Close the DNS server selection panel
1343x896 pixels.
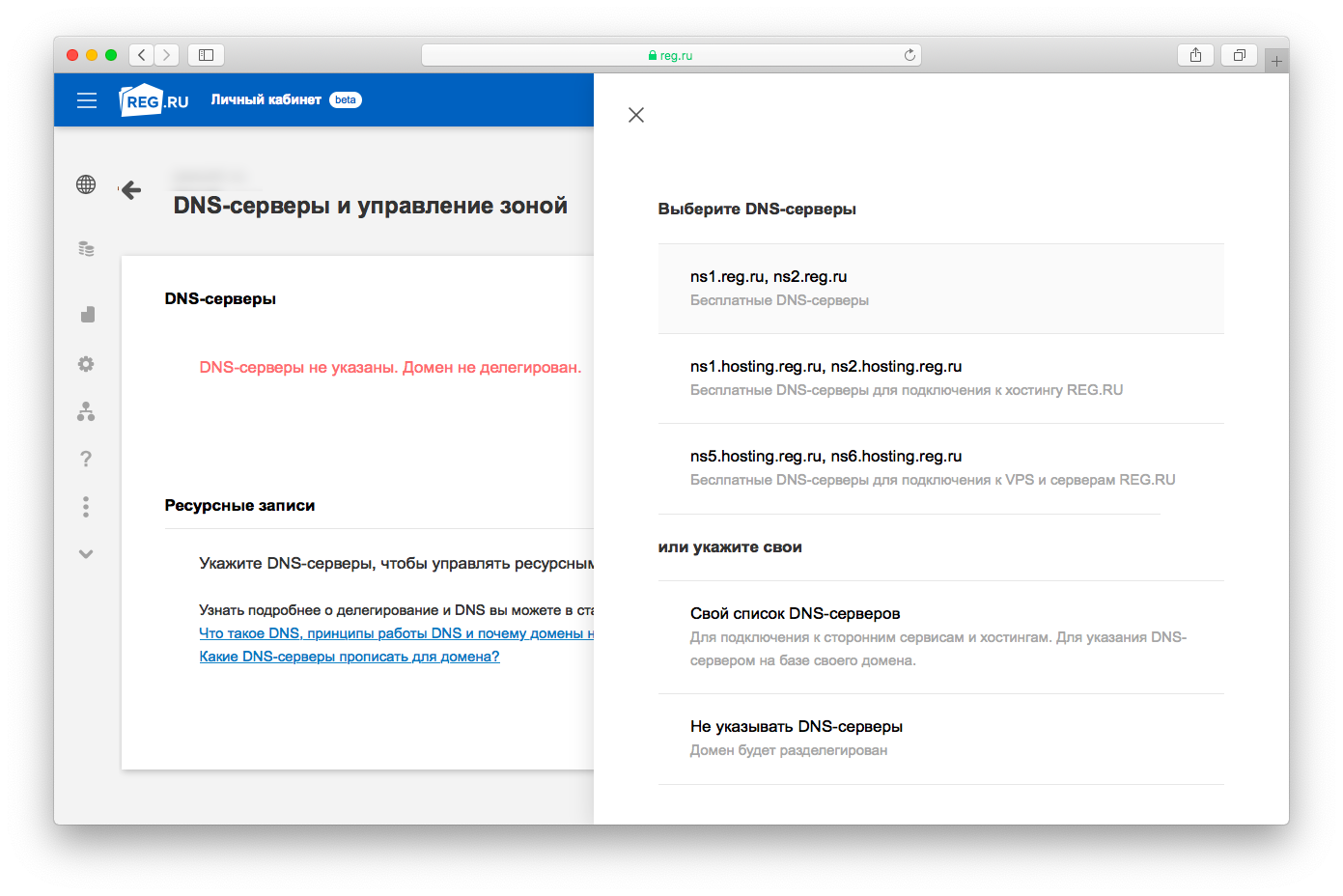[636, 115]
